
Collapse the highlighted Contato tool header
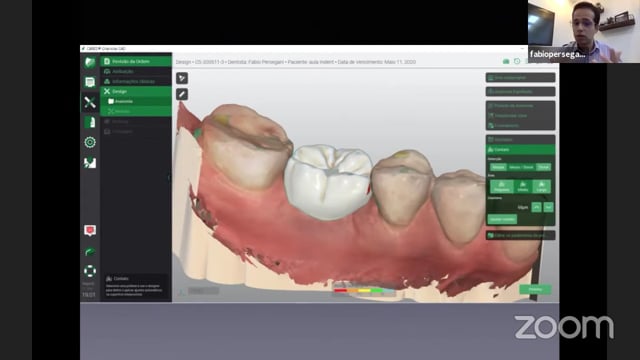(x=520, y=149)
